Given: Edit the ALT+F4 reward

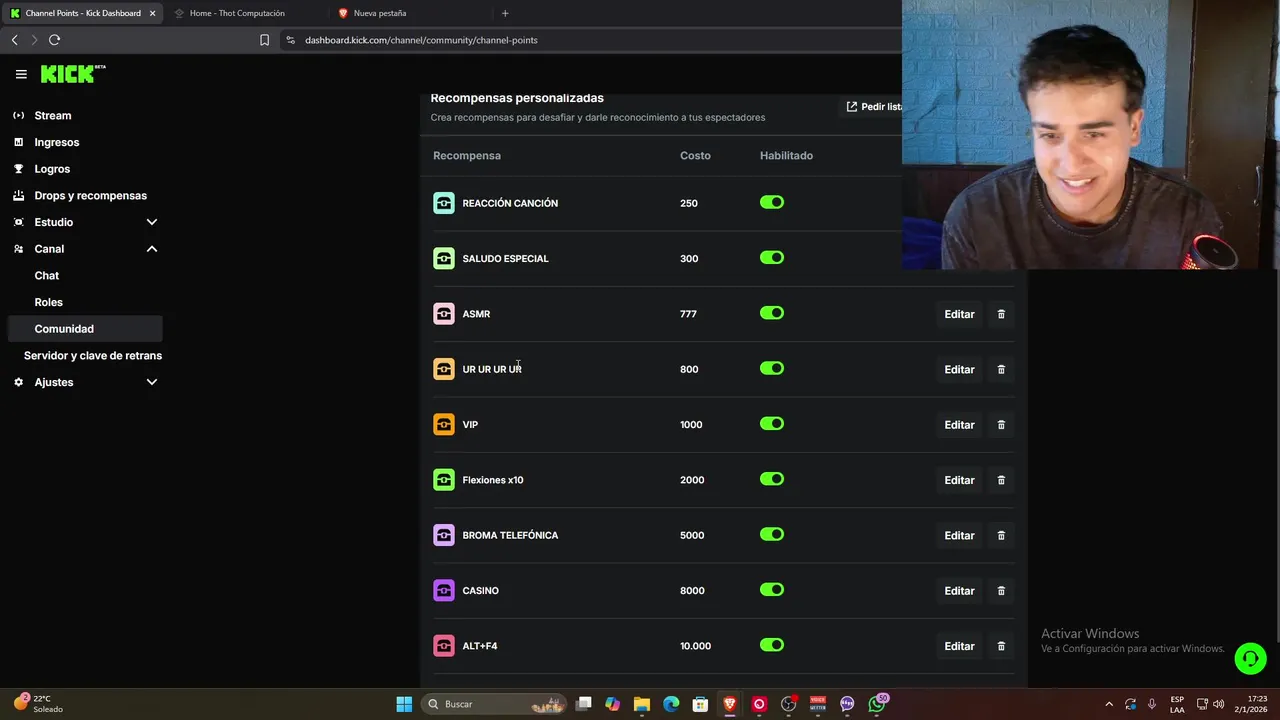Looking at the screenshot, I should coord(959,646).
